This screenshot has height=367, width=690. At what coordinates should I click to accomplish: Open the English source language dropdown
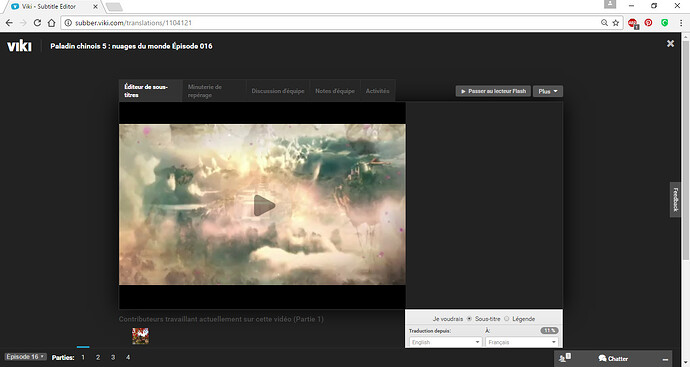pyautogui.click(x=445, y=342)
